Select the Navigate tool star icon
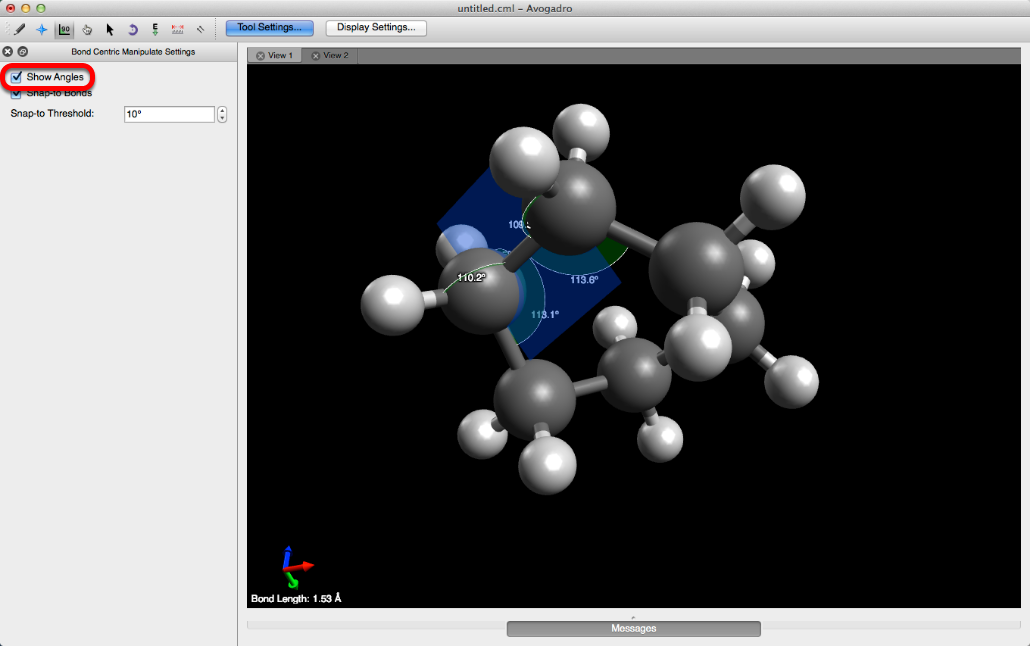Screen dimensions: 1030x646 [x=41, y=29]
